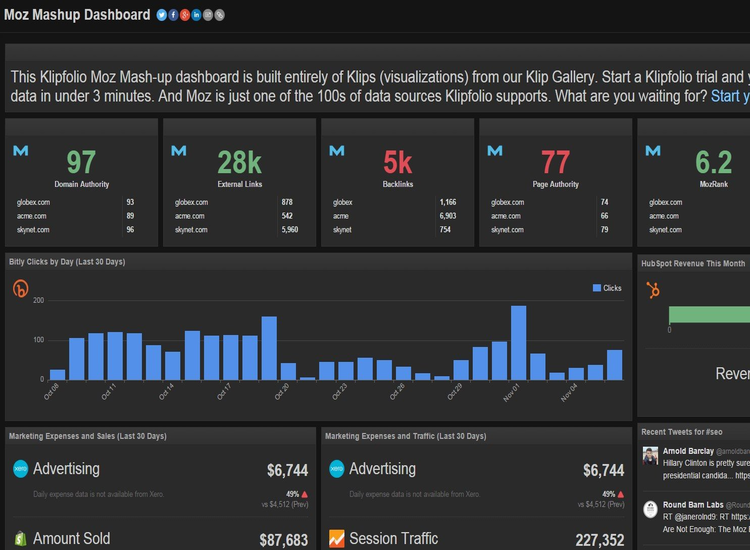Click the $6,744 value in Sales klip

(287, 471)
